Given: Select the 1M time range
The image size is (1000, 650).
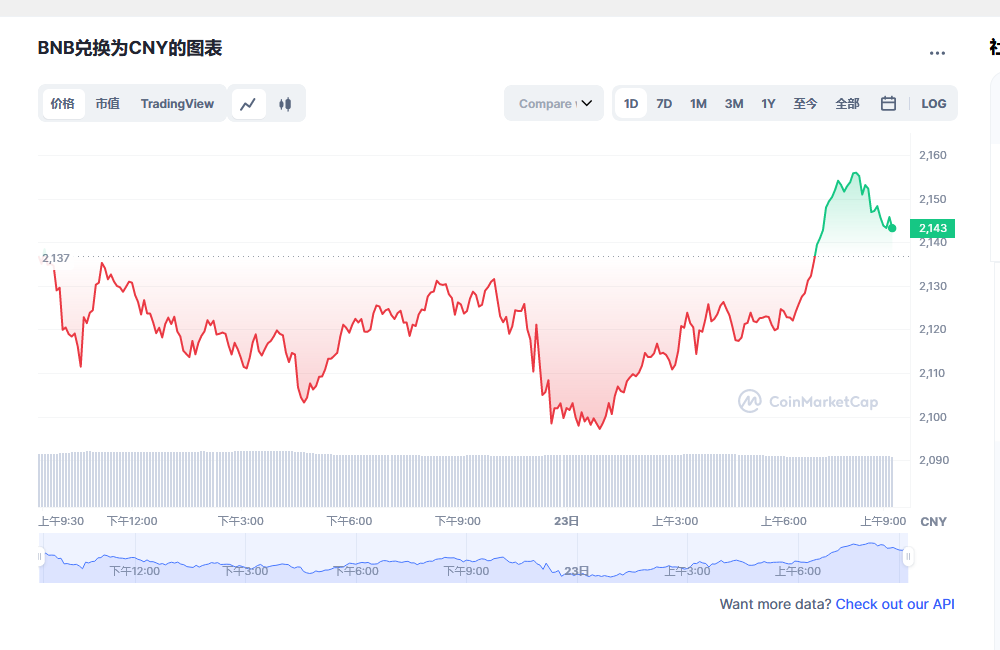Looking at the screenshot, I should (x=698, y=103).
